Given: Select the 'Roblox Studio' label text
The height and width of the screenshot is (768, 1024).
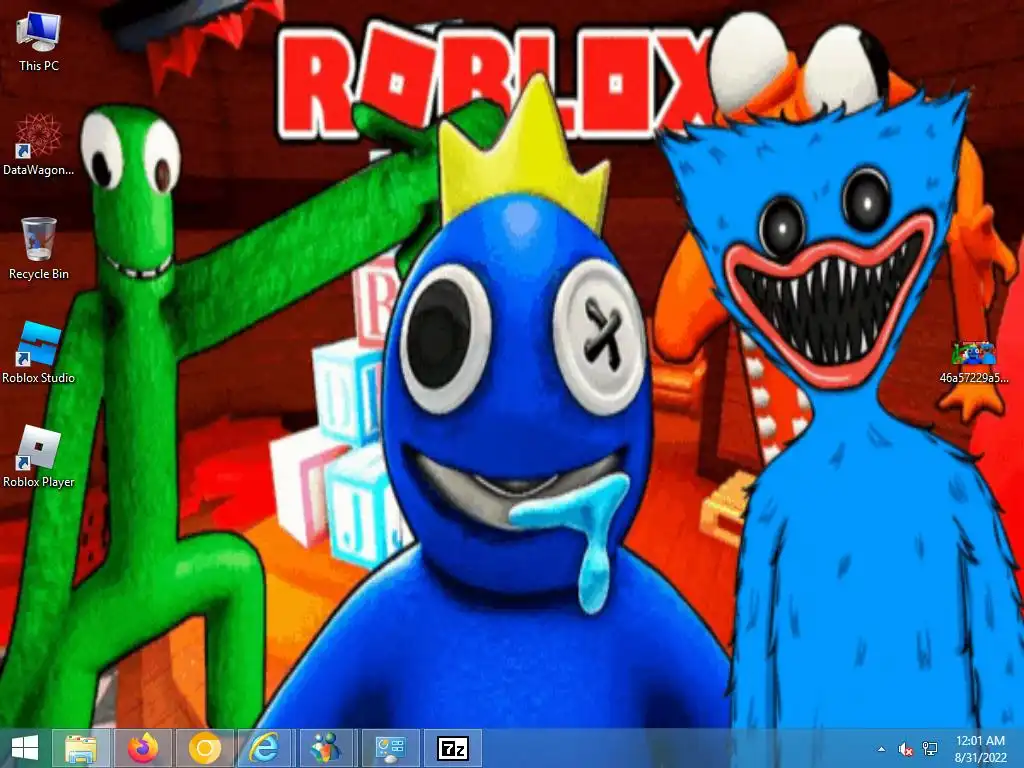Looking at the screenshot, I should click(39, 377).
